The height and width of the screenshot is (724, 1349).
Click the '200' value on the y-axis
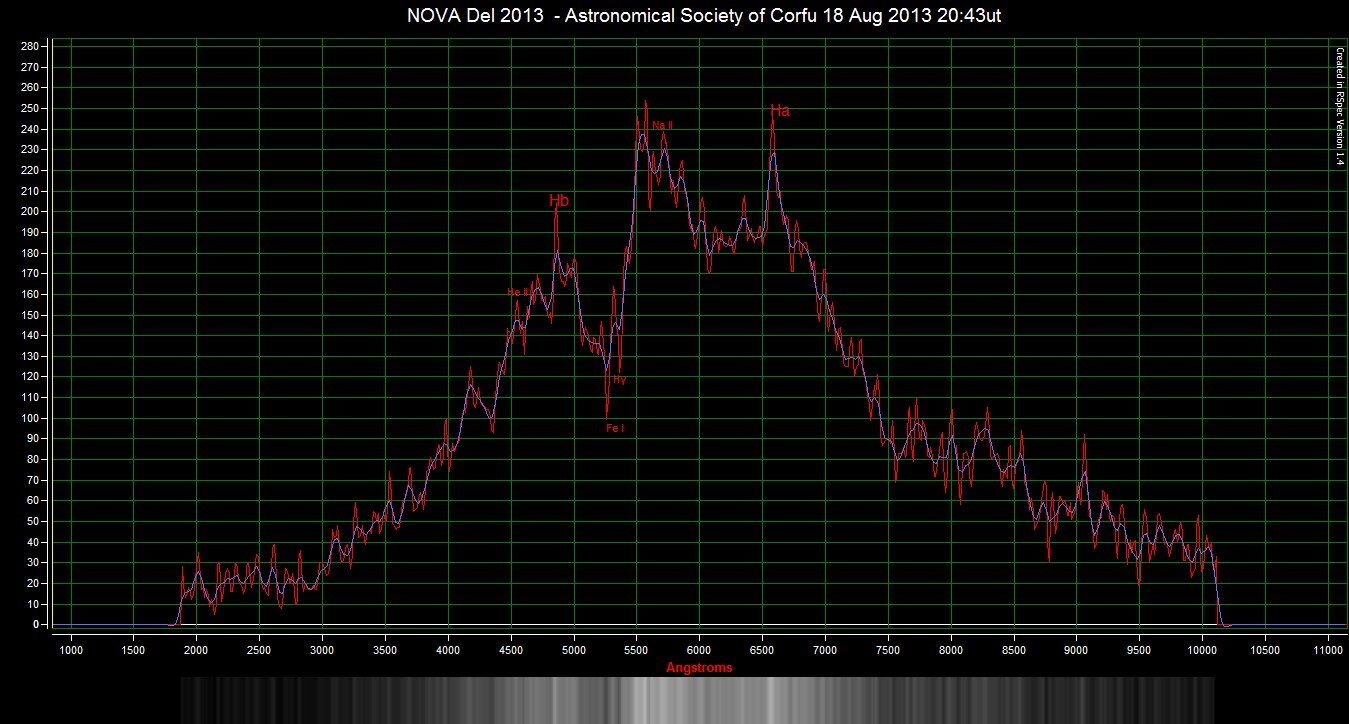30,212
